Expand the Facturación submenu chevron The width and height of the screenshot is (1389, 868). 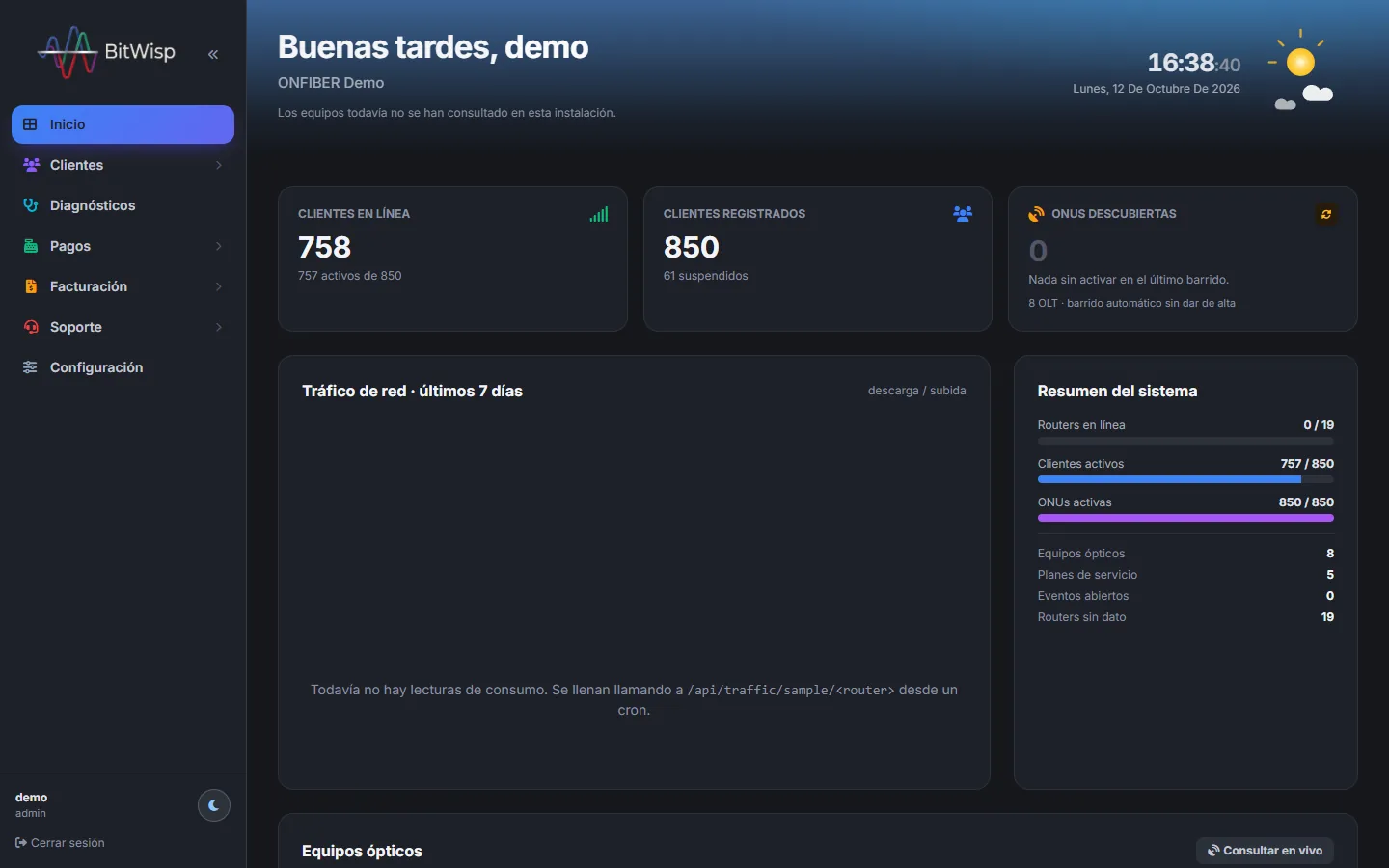pos(219,286)
